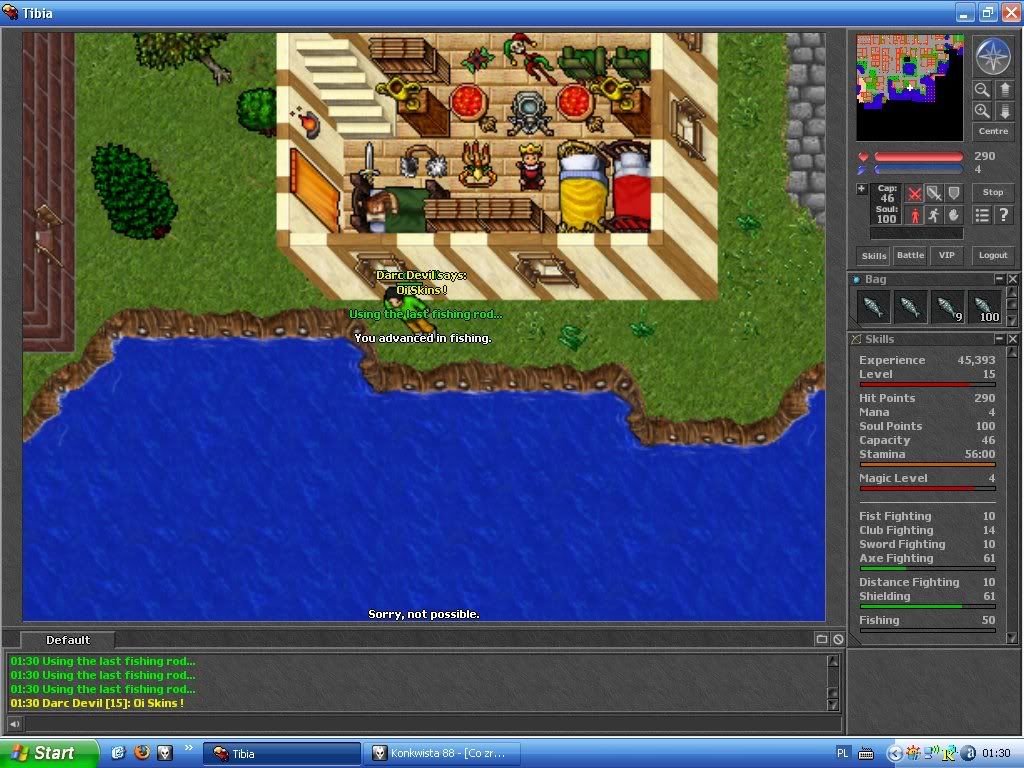Select balanced fighting mode
1024x768 pixels.
coord(935,193)
